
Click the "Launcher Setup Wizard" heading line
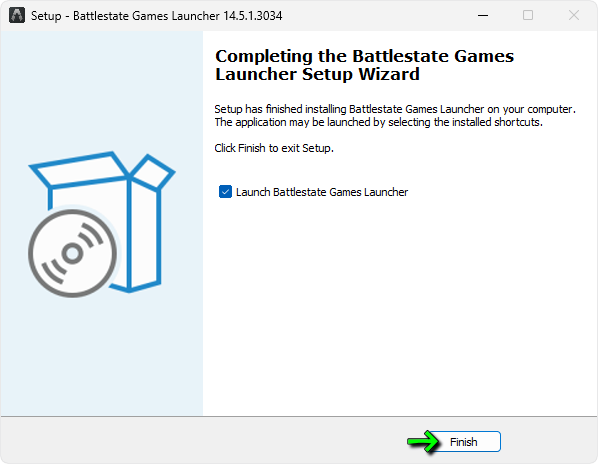click(317, 74)
